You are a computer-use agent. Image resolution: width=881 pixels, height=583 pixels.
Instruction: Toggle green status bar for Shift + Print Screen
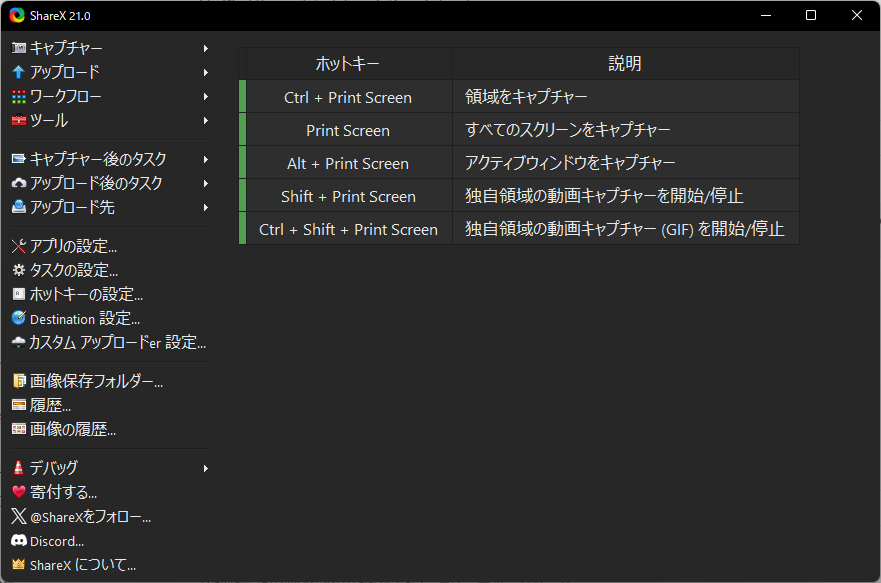pyautogui.click(x=242, y=195)
